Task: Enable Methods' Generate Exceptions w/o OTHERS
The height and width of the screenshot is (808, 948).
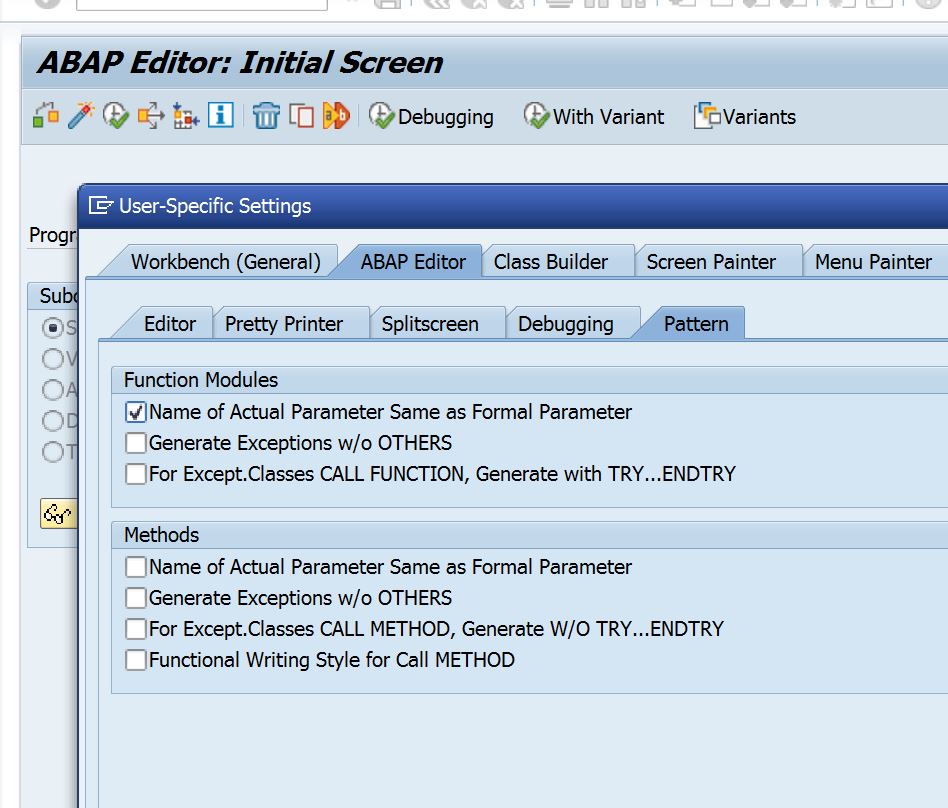Action: tap(135, 598)
